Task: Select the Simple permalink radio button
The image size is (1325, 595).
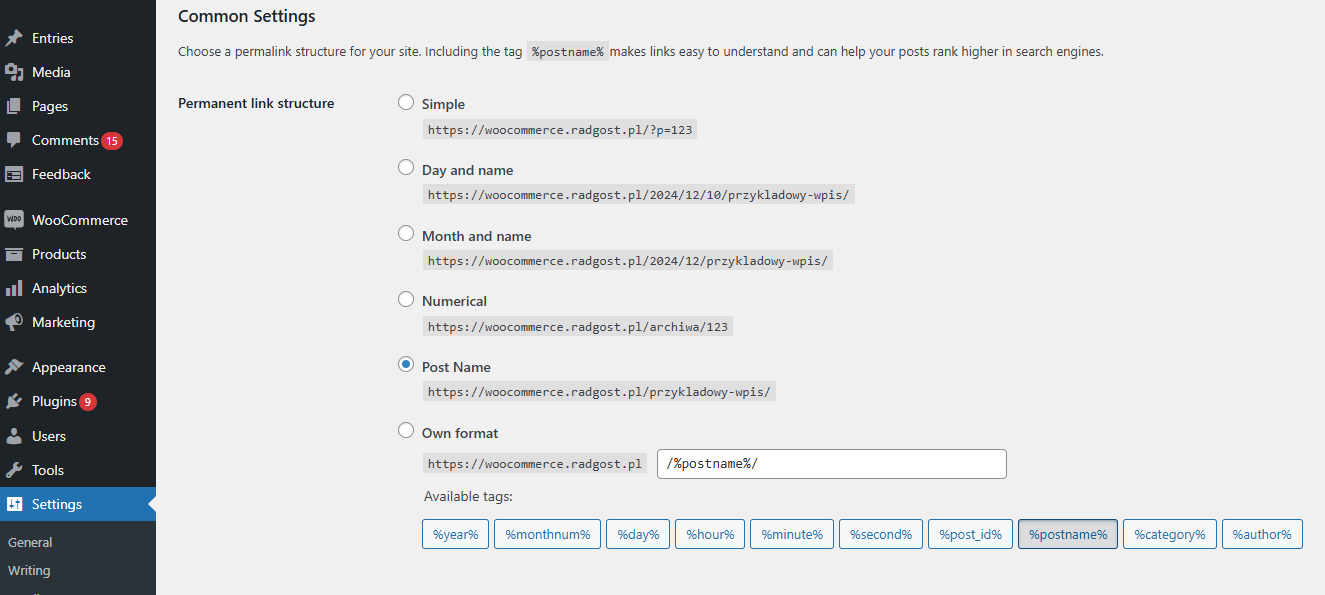Action: click(x=406, y=102)
